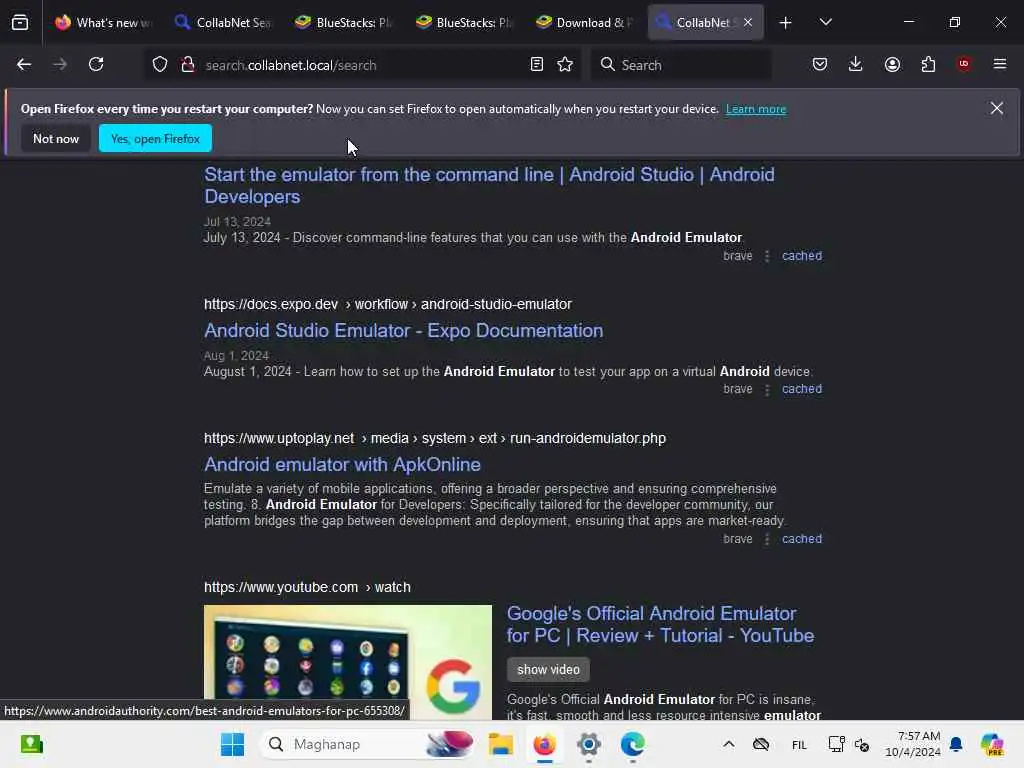Switch to first CollabNet Search tab

[x=223, y=22]
